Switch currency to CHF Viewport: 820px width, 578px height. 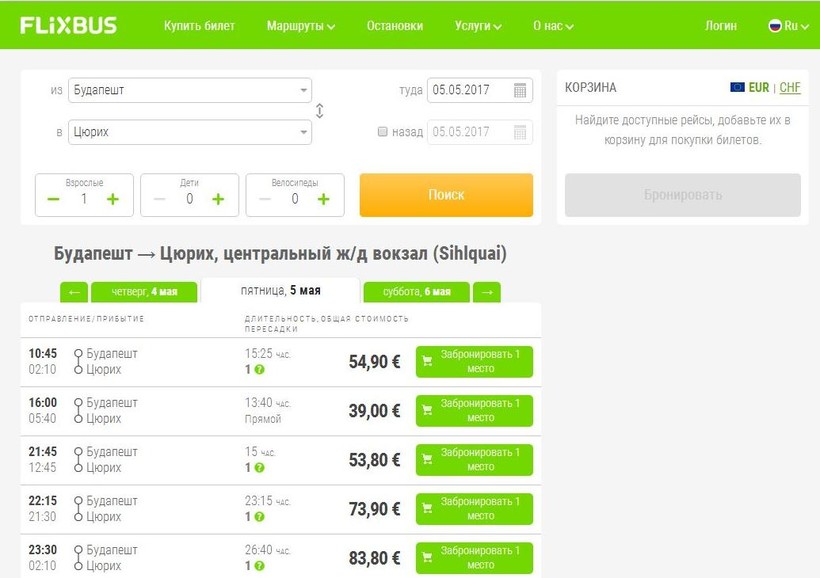pos(790,88)
